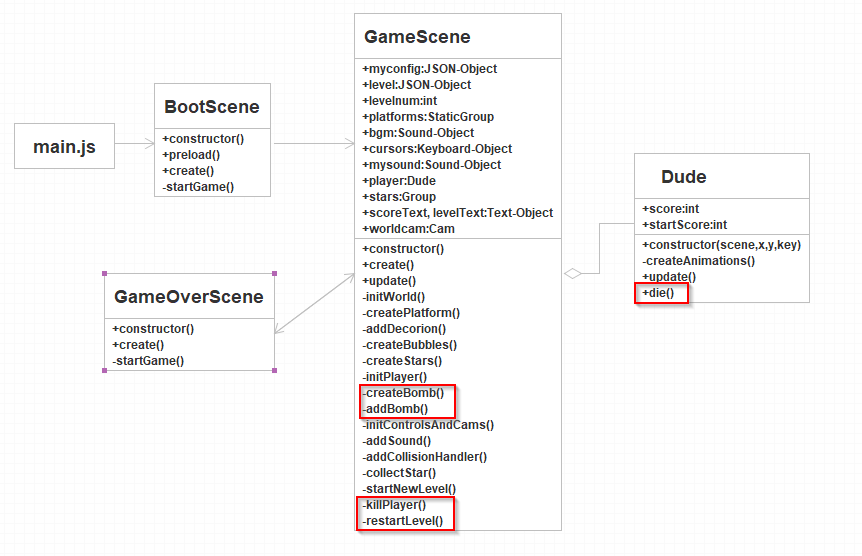Image resolution: width=862 pixels, height=556 pixels.
Task: Select the -createAnimations() method in Dude
Action: click(698, 261)
